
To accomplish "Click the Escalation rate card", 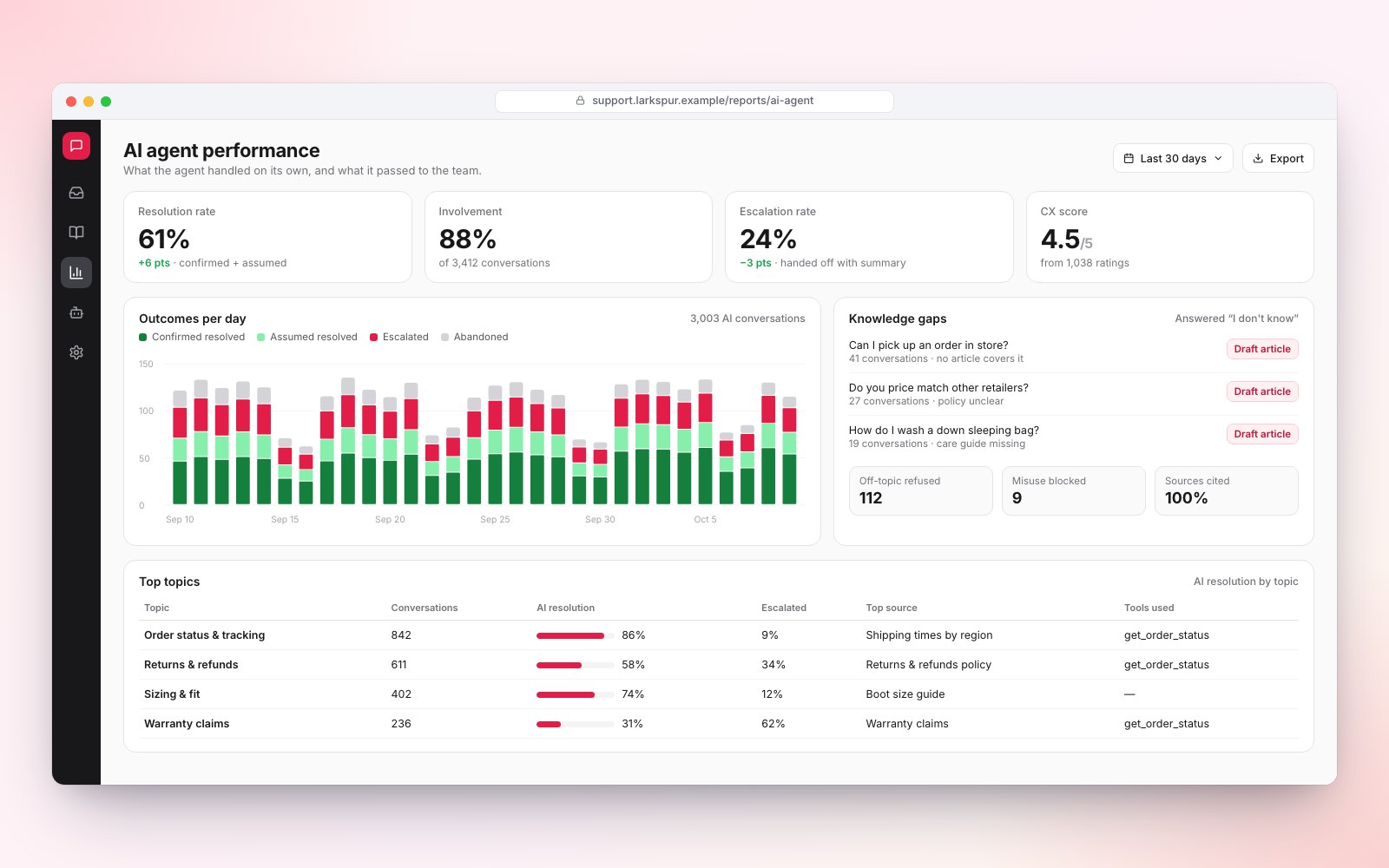I will coord(869,237).
